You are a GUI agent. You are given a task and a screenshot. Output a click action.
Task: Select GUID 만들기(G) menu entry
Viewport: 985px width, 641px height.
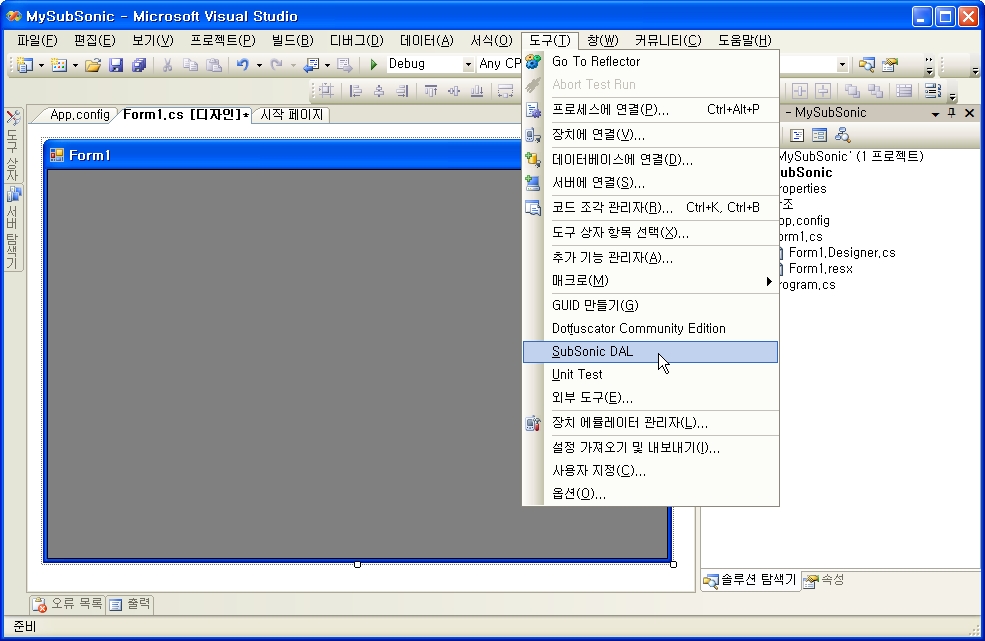[650, 305]
